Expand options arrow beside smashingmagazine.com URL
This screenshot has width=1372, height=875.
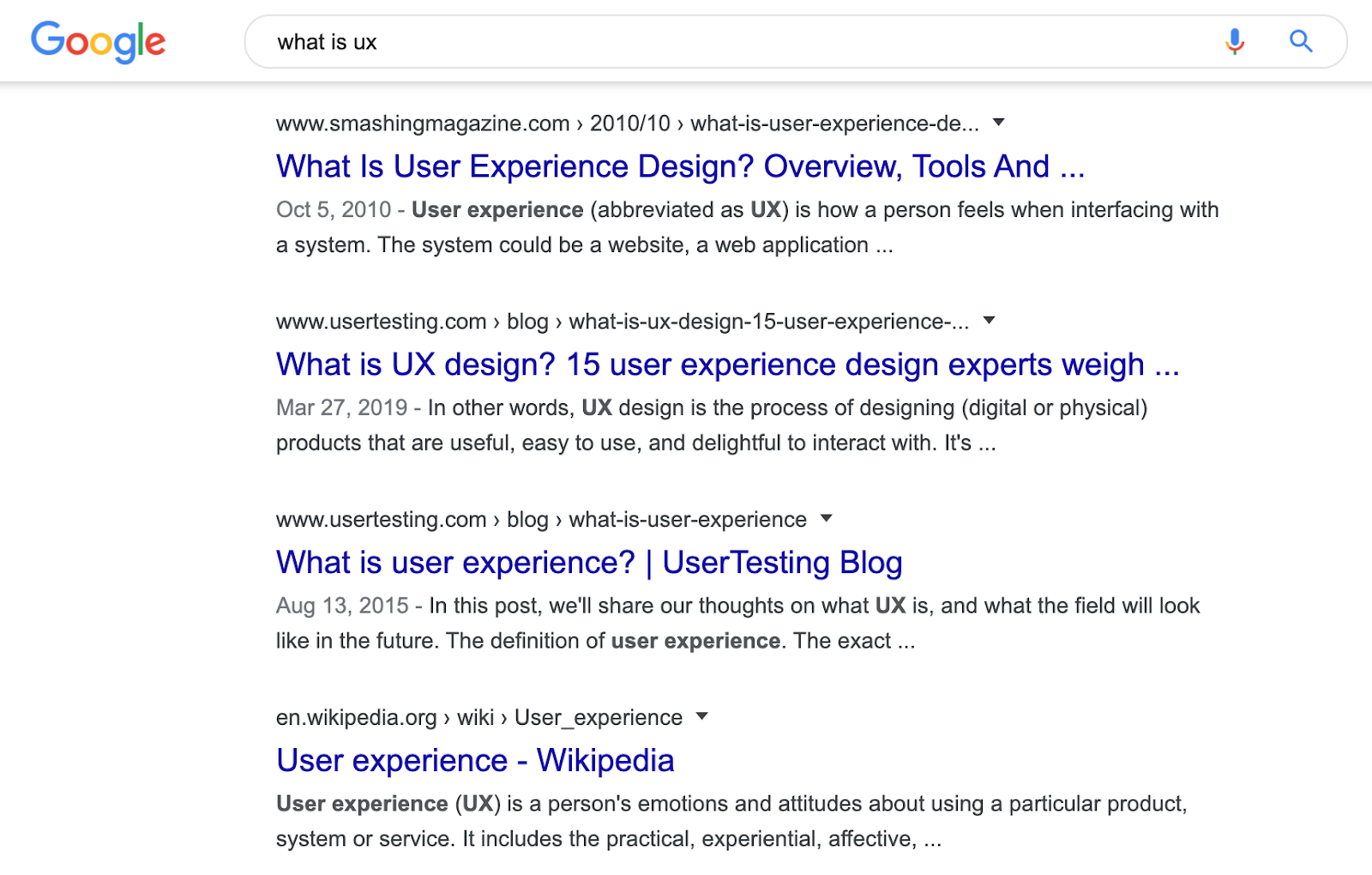998,123
